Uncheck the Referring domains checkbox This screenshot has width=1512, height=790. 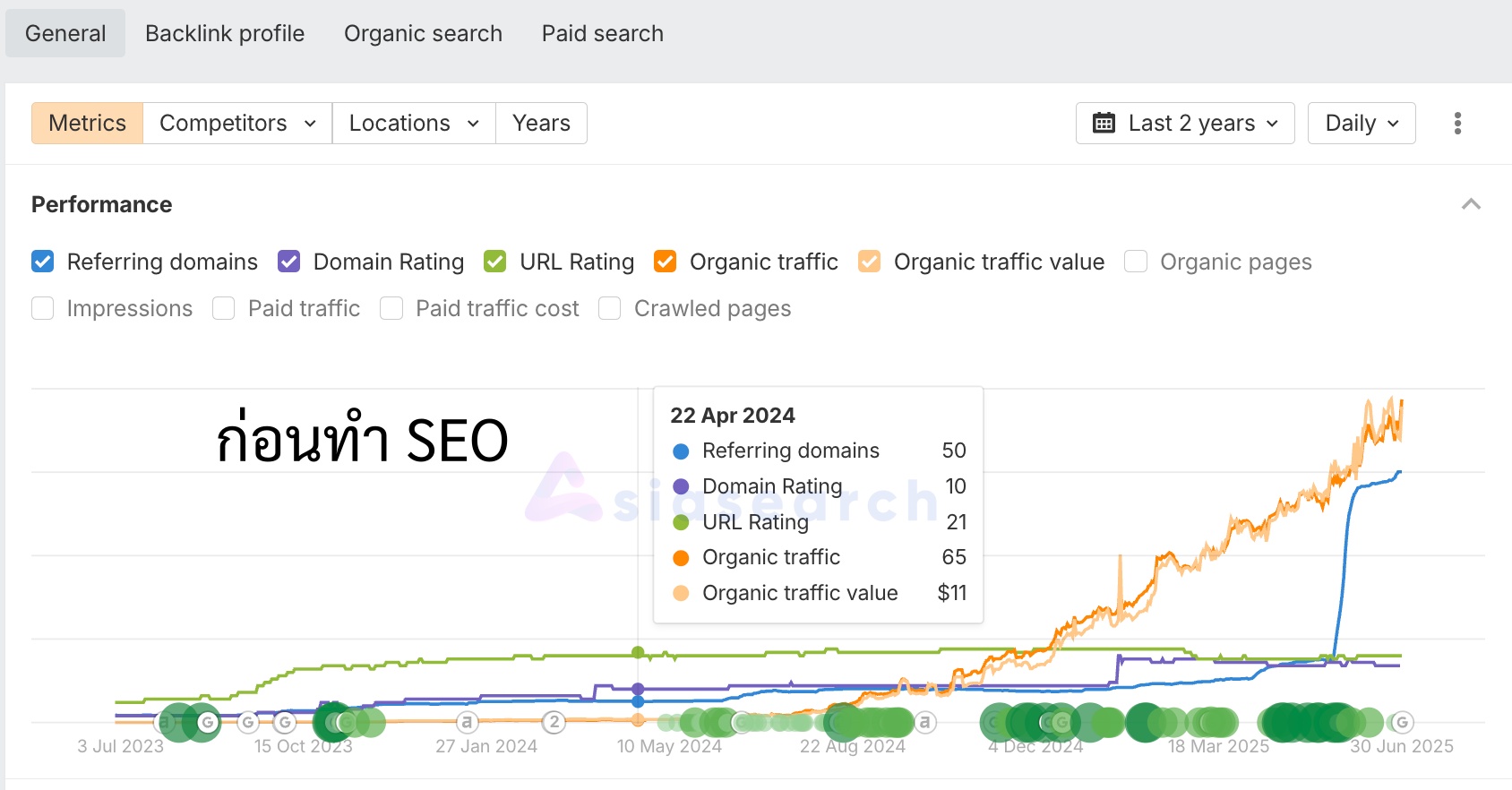click(42, 262)
